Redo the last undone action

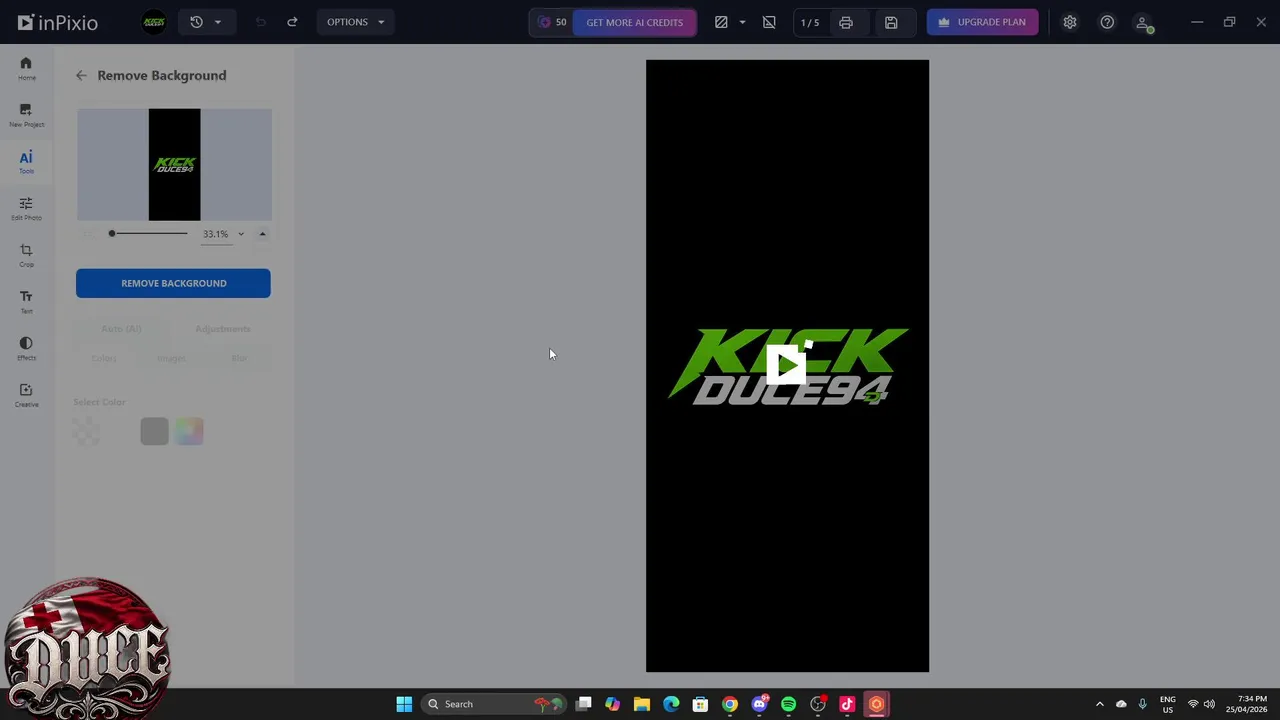292,22
